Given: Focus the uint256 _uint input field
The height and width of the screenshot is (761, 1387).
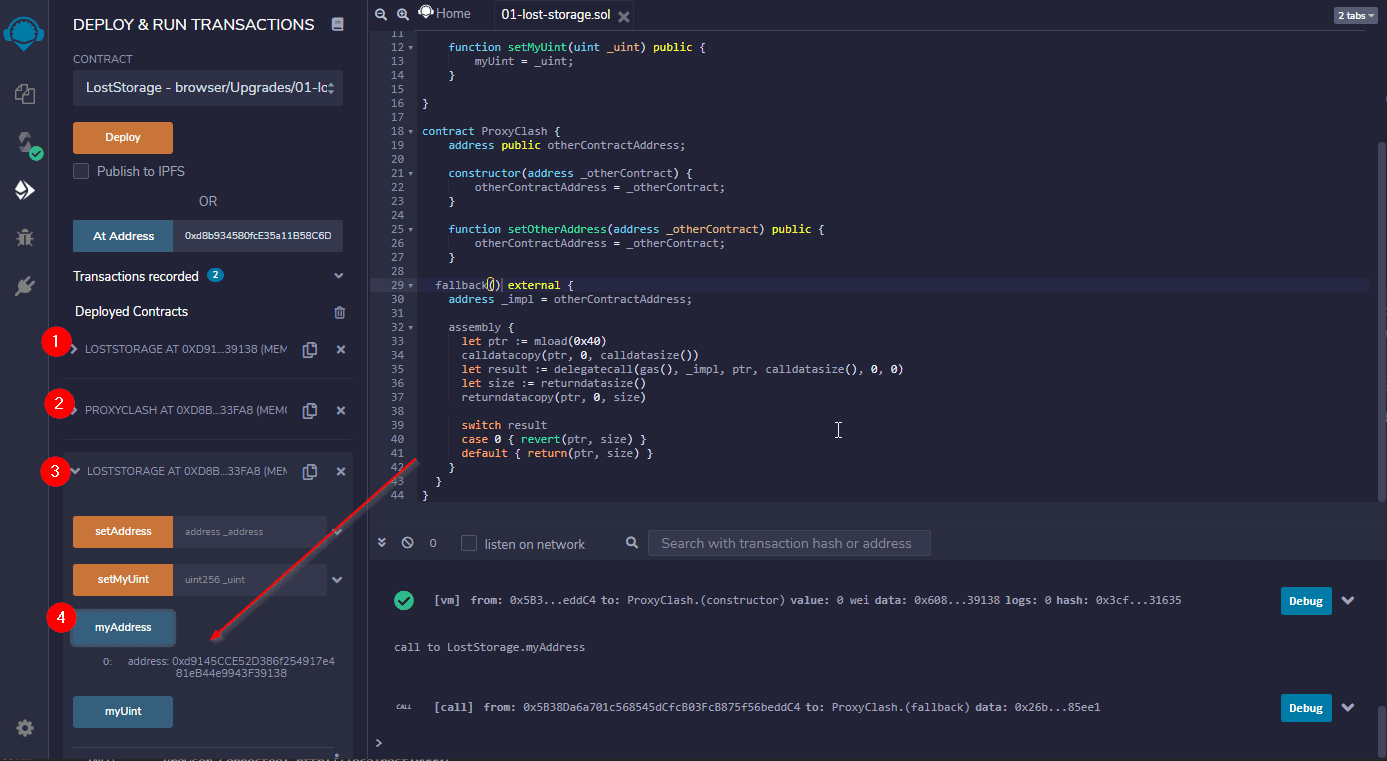Looking at the screenshot, I should tap(250, 580).
